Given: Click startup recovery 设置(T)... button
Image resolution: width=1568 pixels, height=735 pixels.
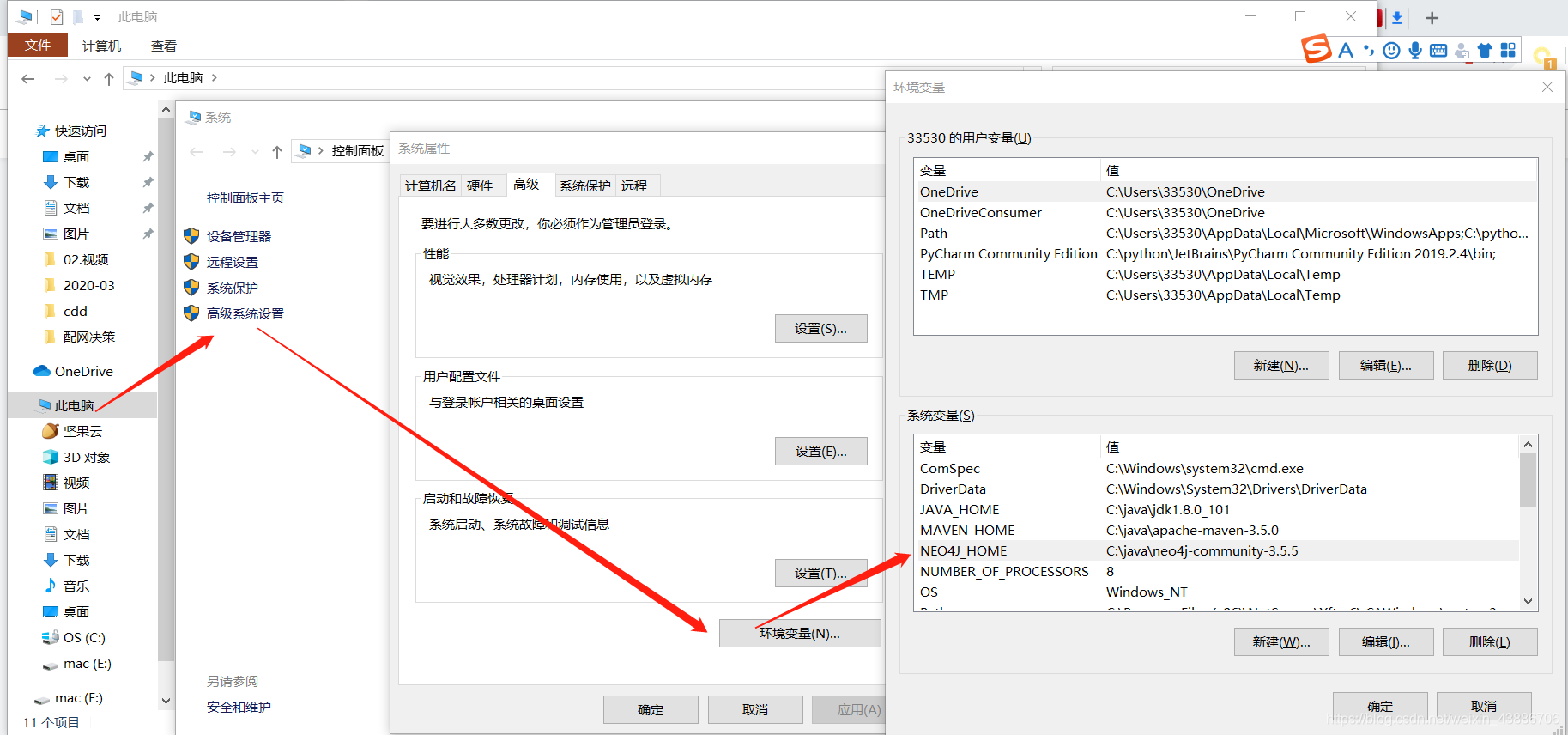Looking at the screenshot, I should (820, 574).
